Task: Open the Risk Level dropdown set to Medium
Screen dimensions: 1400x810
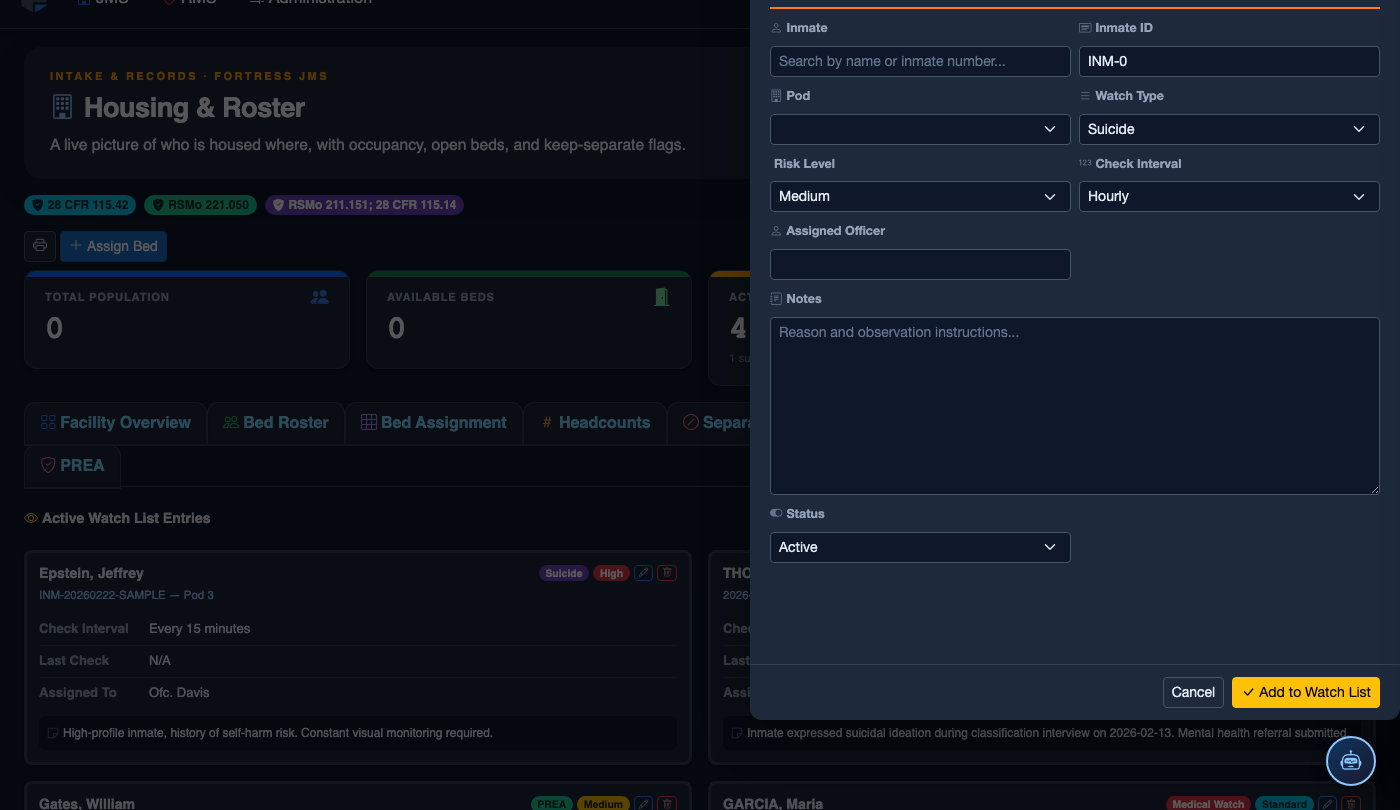Action: (x=920, y=196)
